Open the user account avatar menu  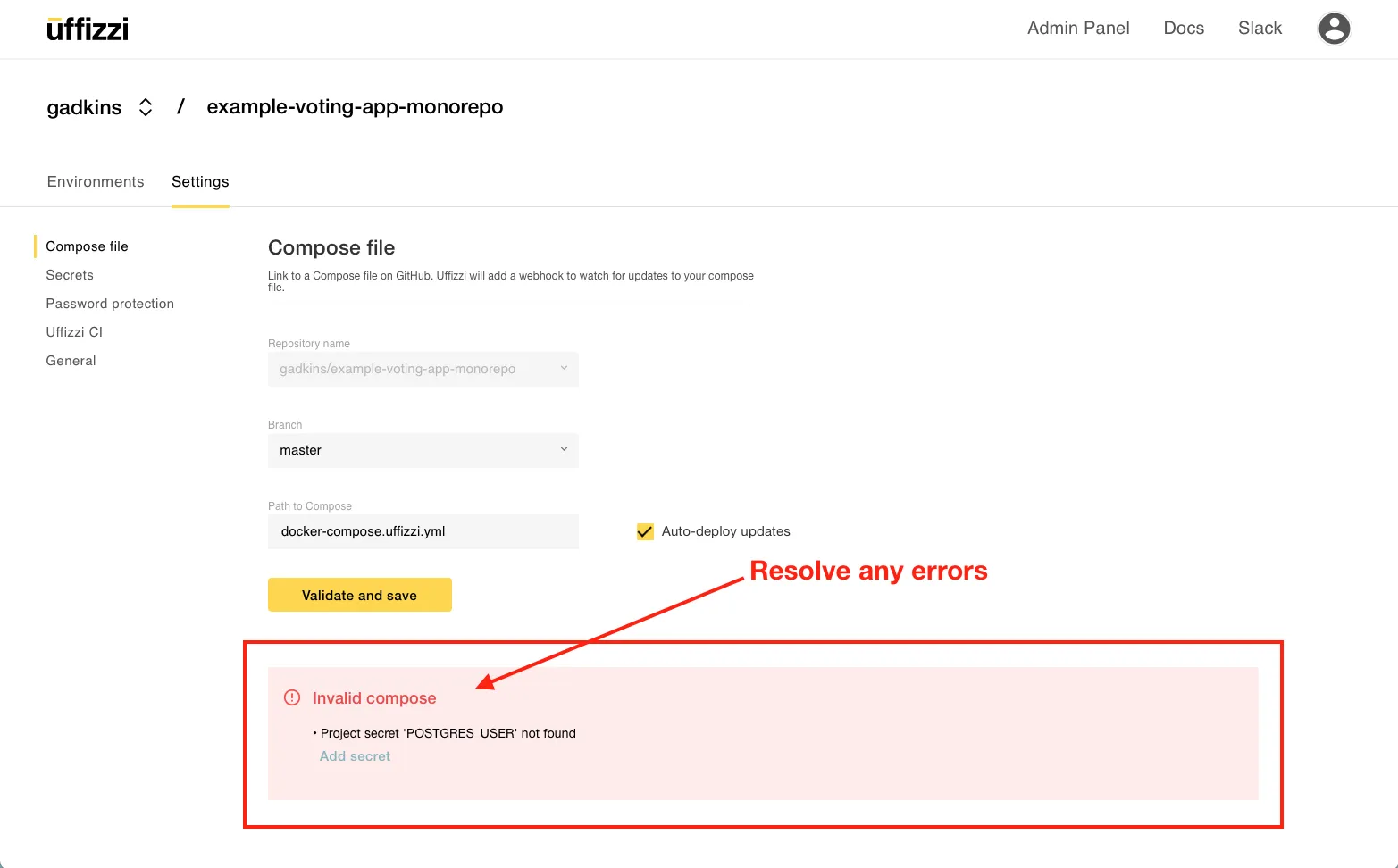coord(1334,29)
